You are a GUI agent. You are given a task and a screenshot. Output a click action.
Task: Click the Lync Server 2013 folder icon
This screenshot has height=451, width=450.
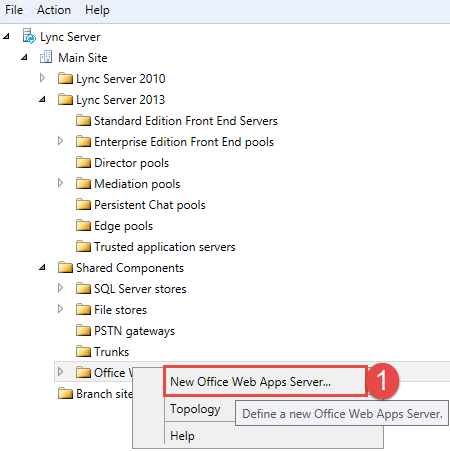click(65, 100)
